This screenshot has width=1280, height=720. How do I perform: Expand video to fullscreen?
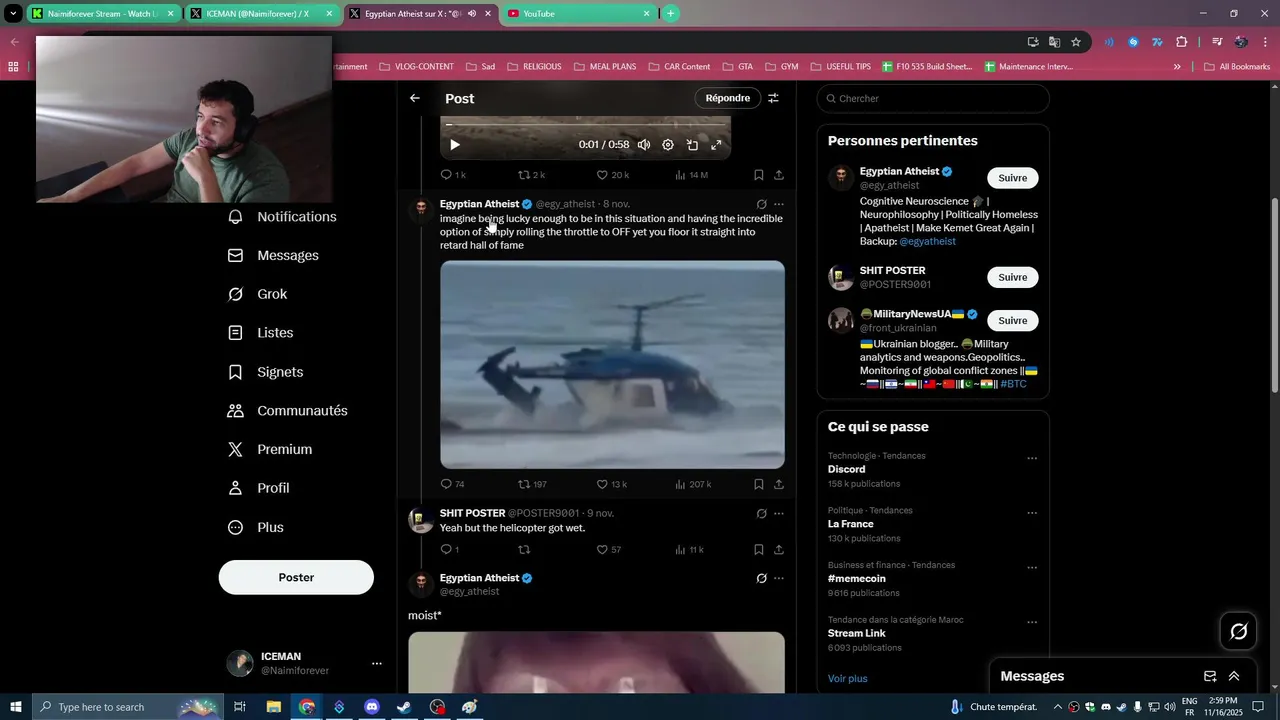click(x=716, y=145)
